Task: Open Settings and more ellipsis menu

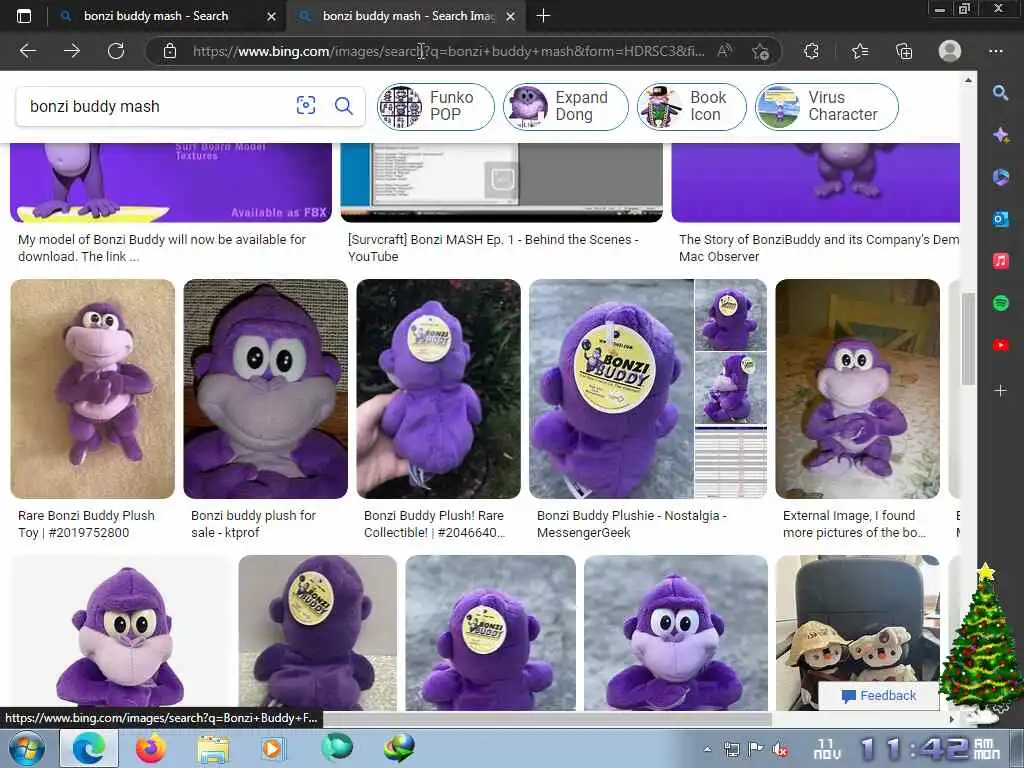Action: tap(995, 51)
